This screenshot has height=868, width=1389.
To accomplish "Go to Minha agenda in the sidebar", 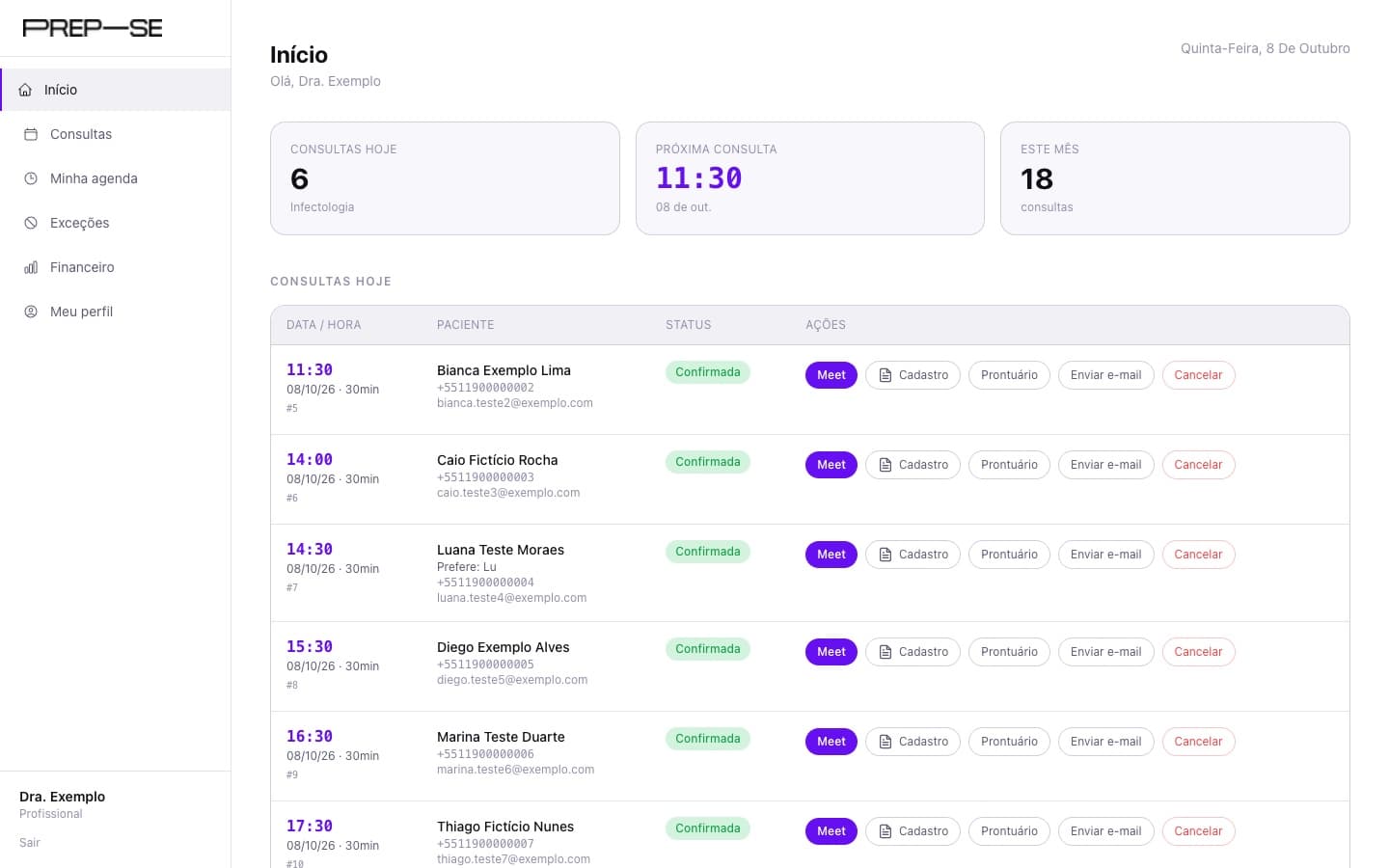I will click(x=116, y=178).
